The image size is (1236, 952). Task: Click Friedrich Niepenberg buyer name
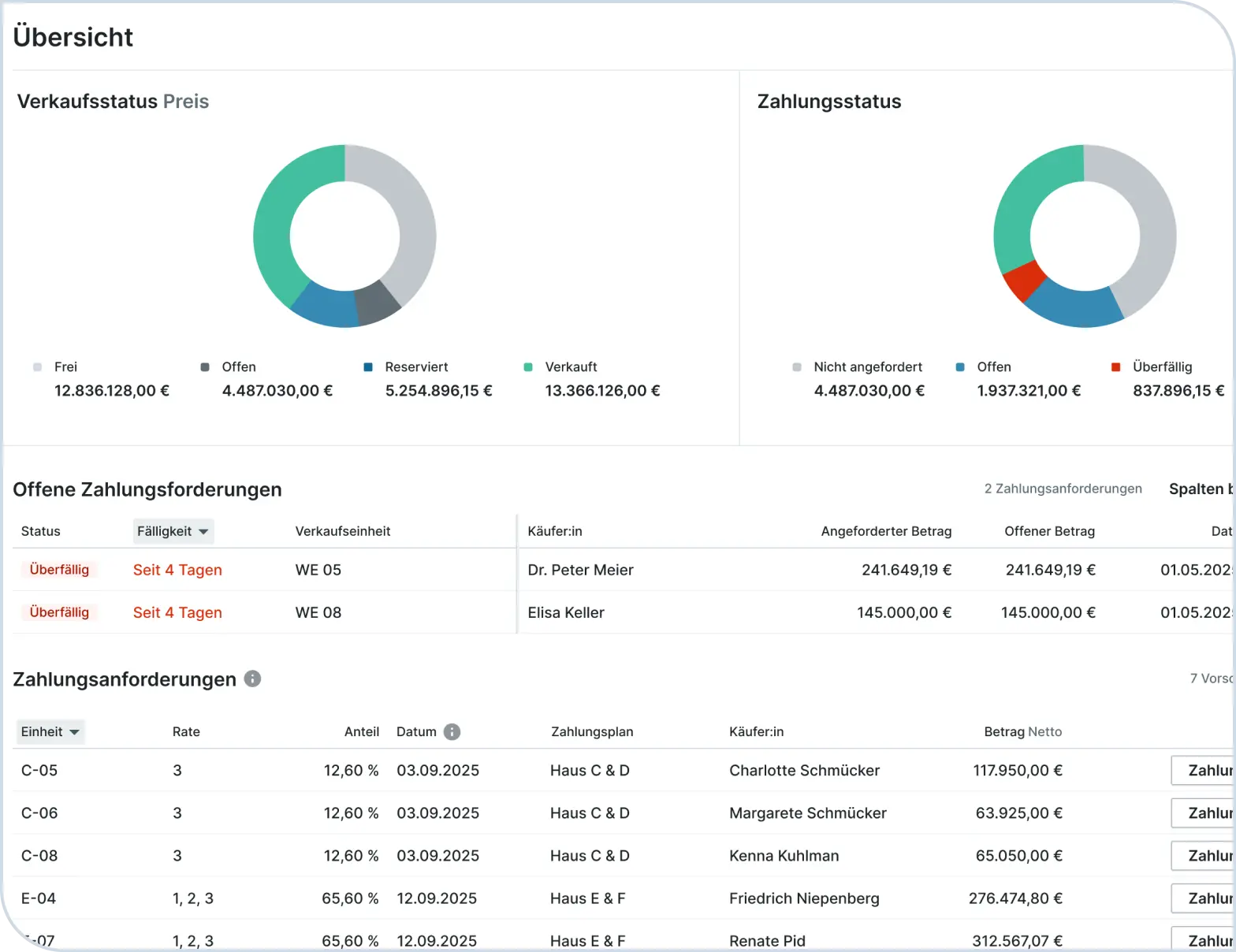804,898
